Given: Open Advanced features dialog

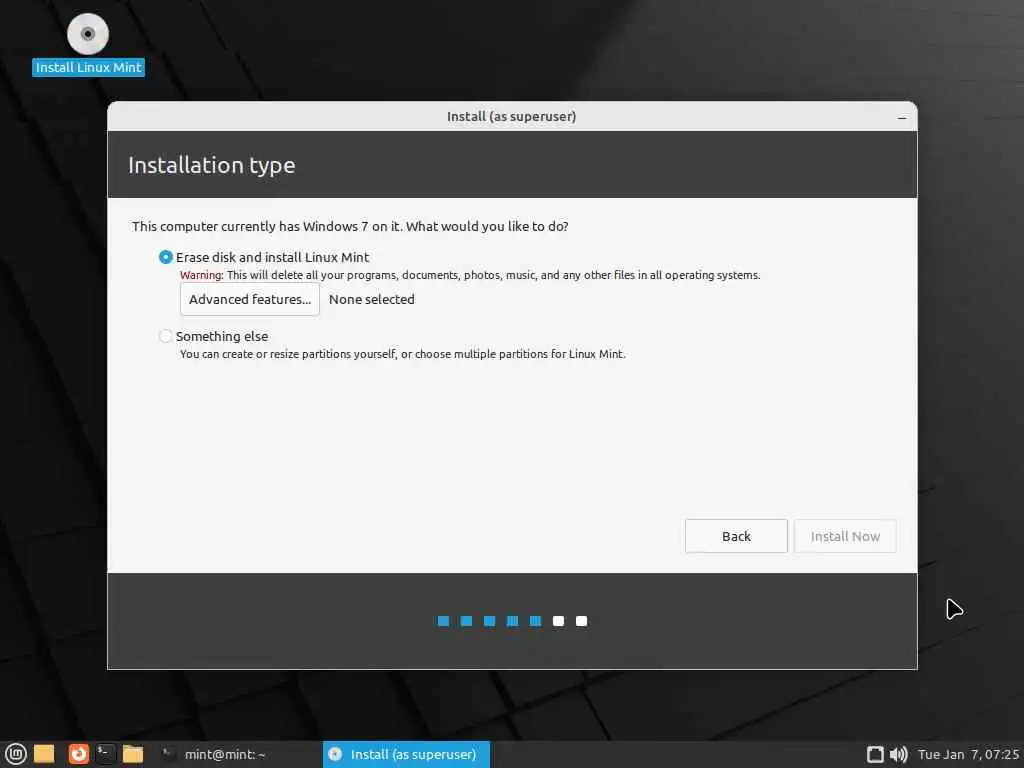Looking at the screenshot, I should pos(250,299).
